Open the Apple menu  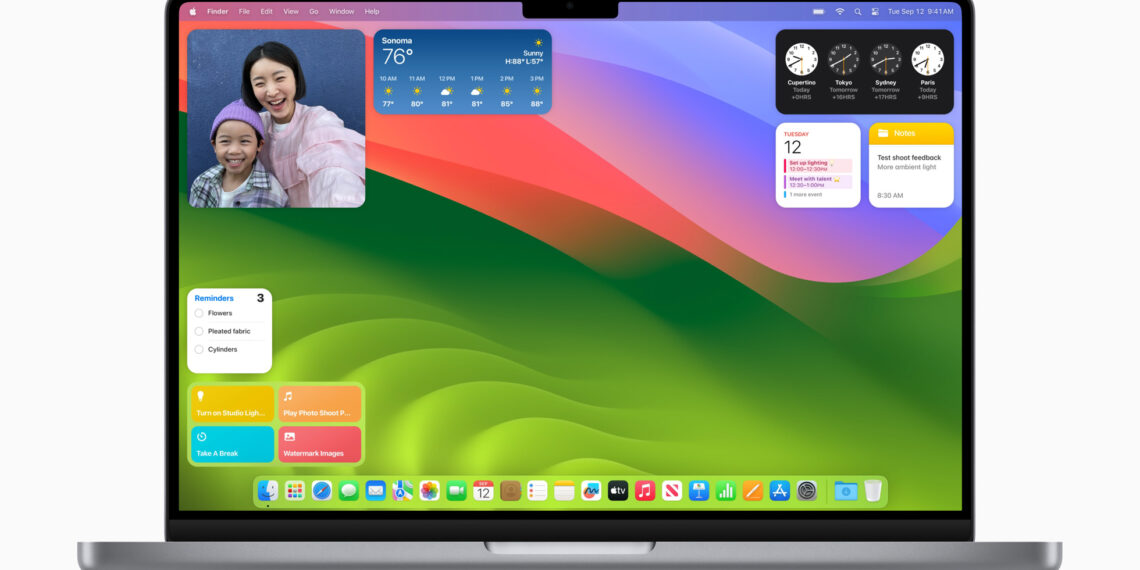tap(192, 11)
